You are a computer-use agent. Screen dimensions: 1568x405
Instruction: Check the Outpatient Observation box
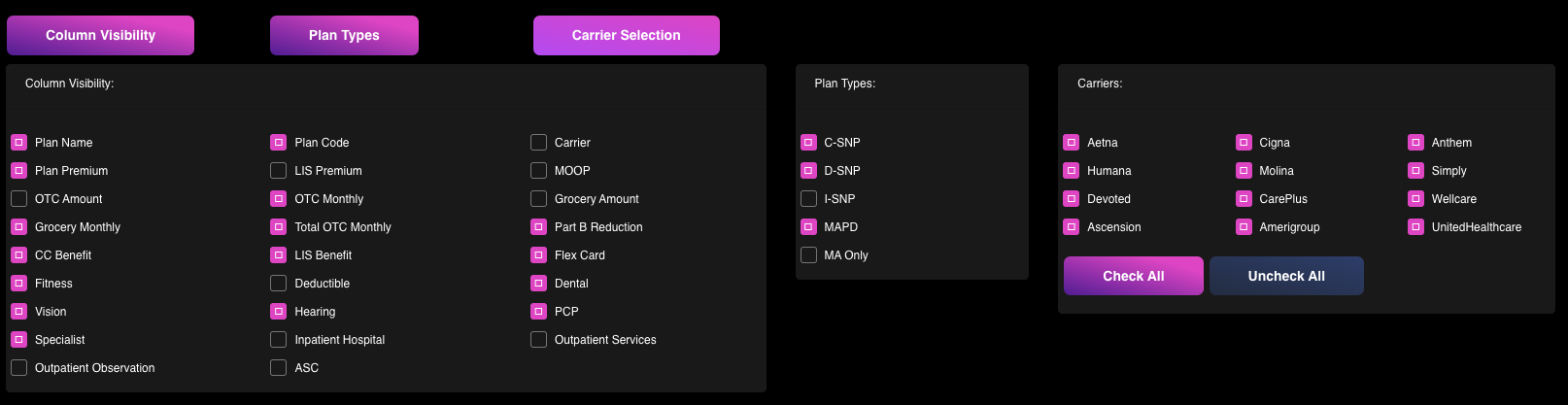pyautogui.click(x=18, y=368)
